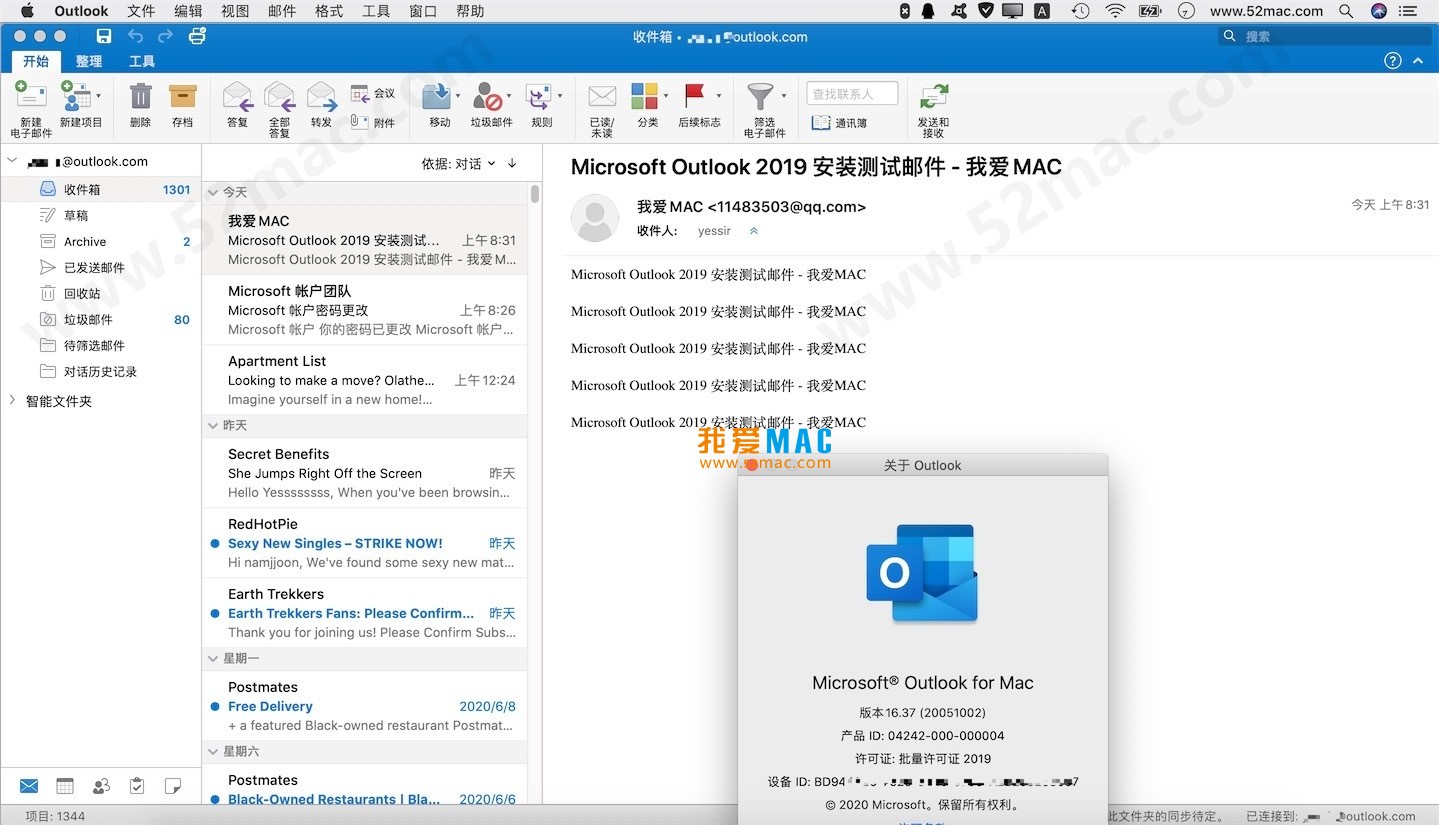
Task: Click the Save icon in title bar
Action: click(104, 36)
